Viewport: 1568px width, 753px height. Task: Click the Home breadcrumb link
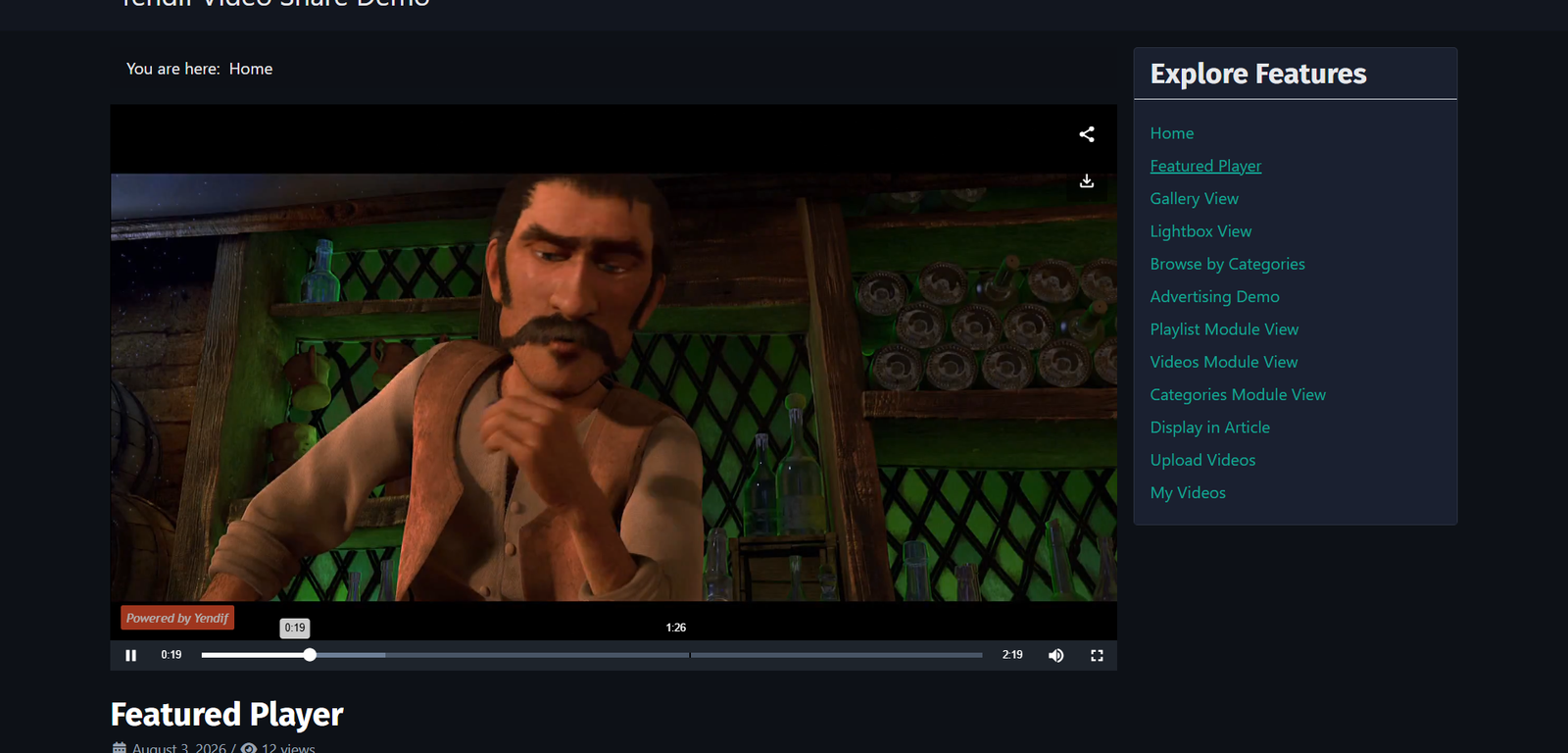251,69
